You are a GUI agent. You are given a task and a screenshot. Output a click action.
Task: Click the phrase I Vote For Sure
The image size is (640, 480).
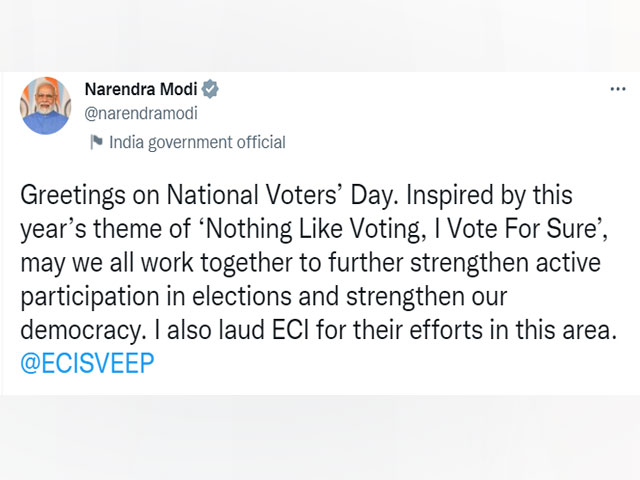516,229
